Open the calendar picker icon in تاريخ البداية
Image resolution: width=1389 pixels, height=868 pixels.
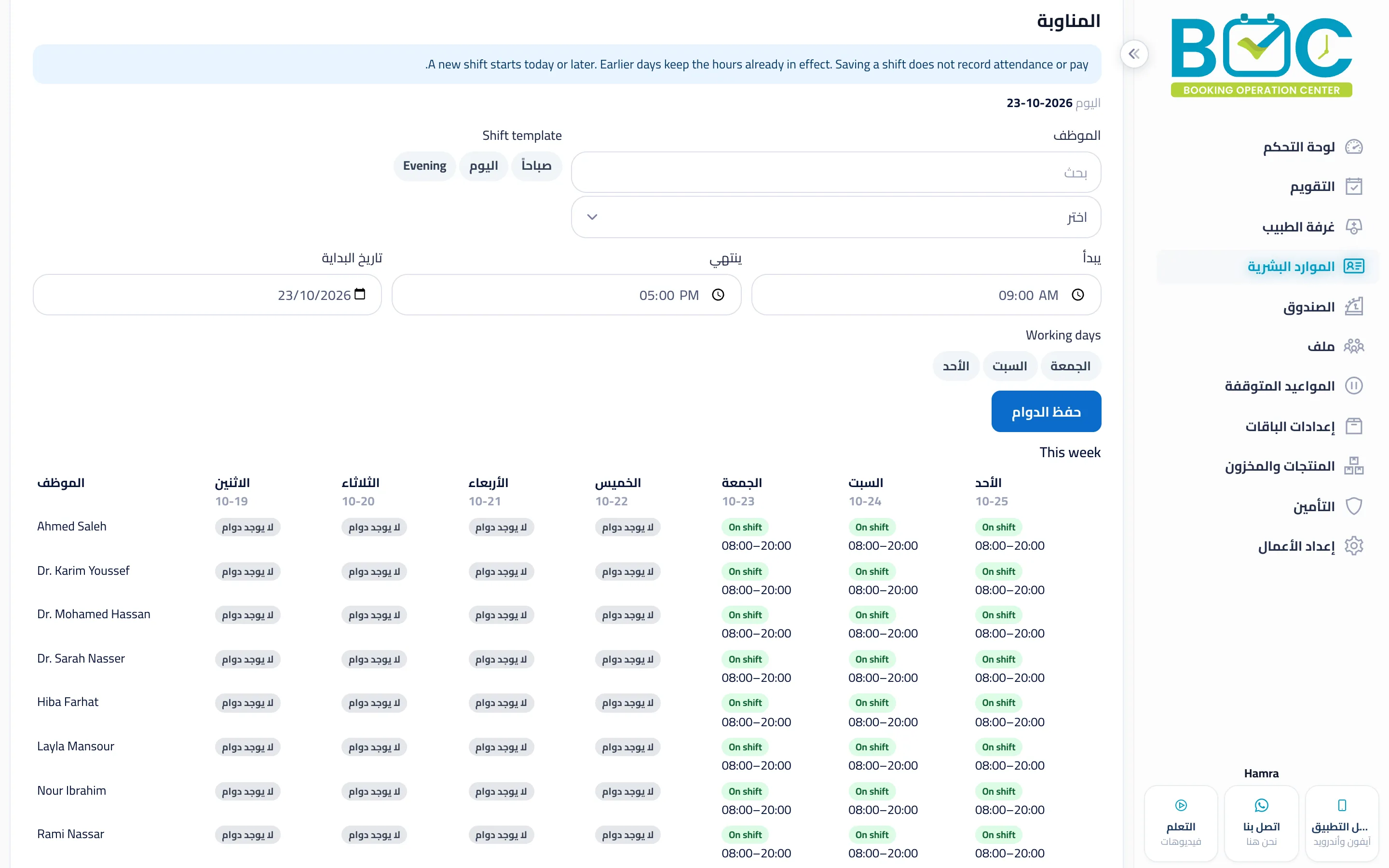[x=360, y=294]
